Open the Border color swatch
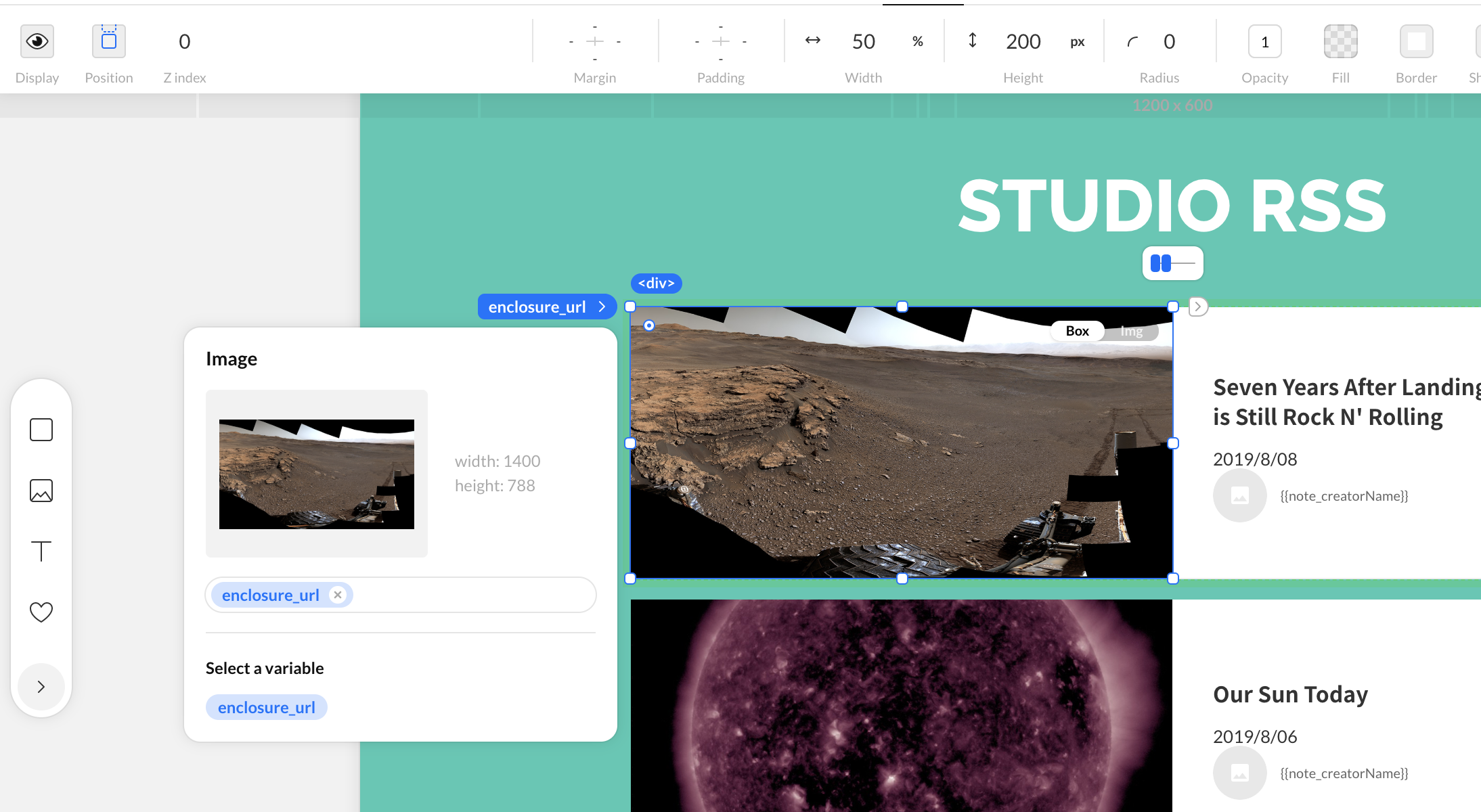This screenshot has height=812, width=1481. [x=1417, y=41]
